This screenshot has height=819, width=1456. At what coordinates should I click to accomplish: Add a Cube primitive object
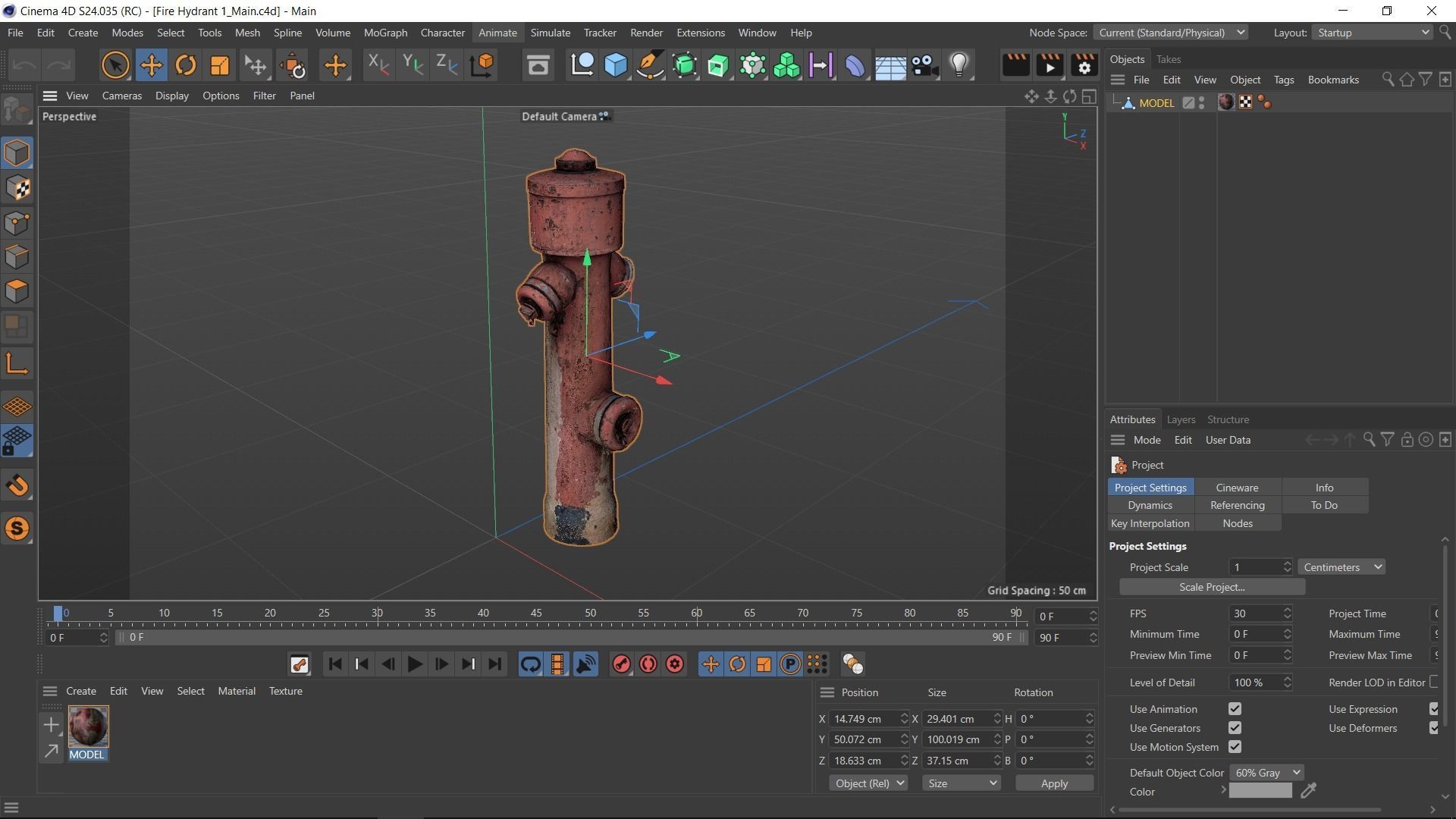616,65
